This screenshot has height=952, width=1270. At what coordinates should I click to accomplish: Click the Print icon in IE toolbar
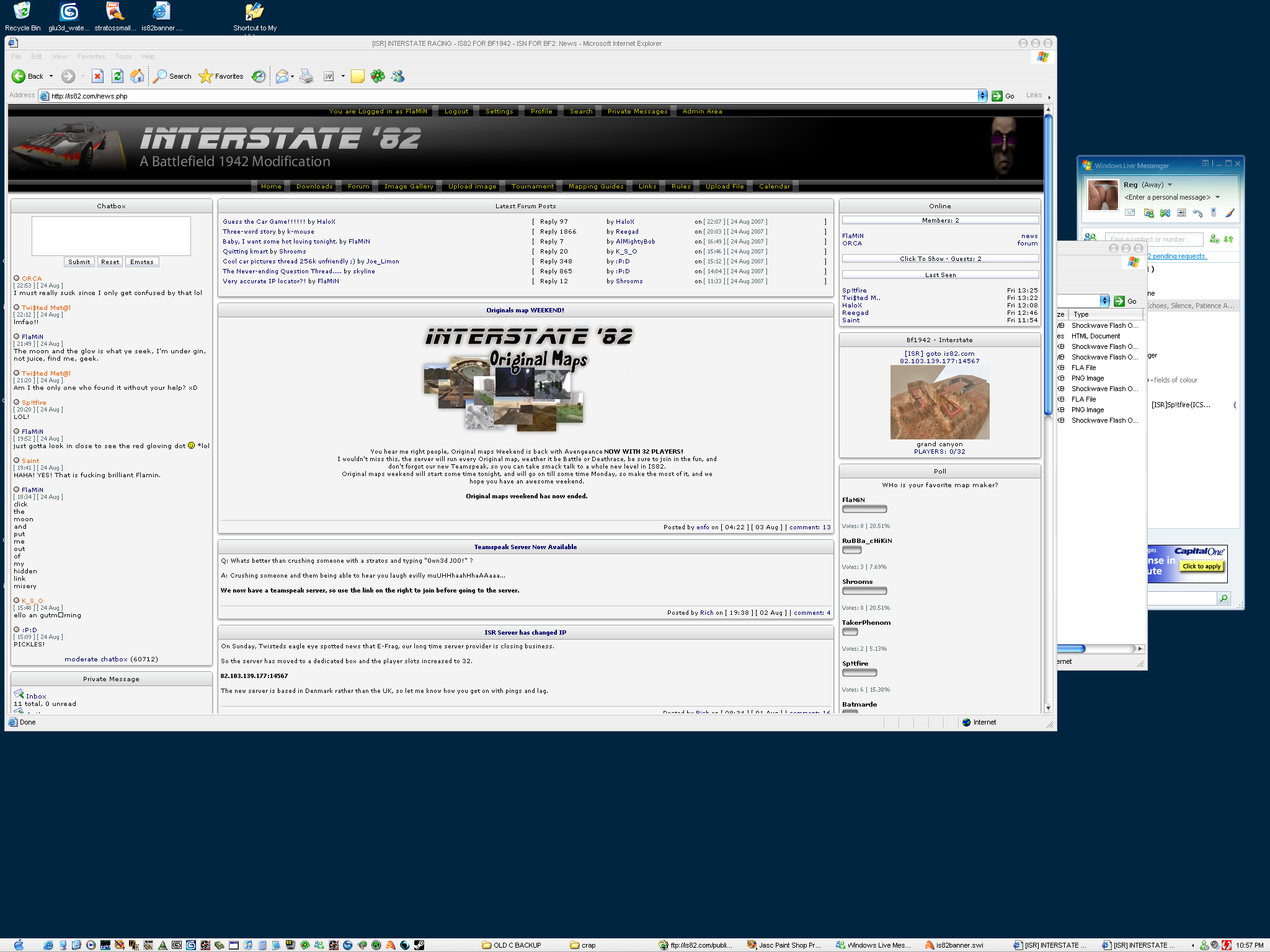[x=306, y=76]
